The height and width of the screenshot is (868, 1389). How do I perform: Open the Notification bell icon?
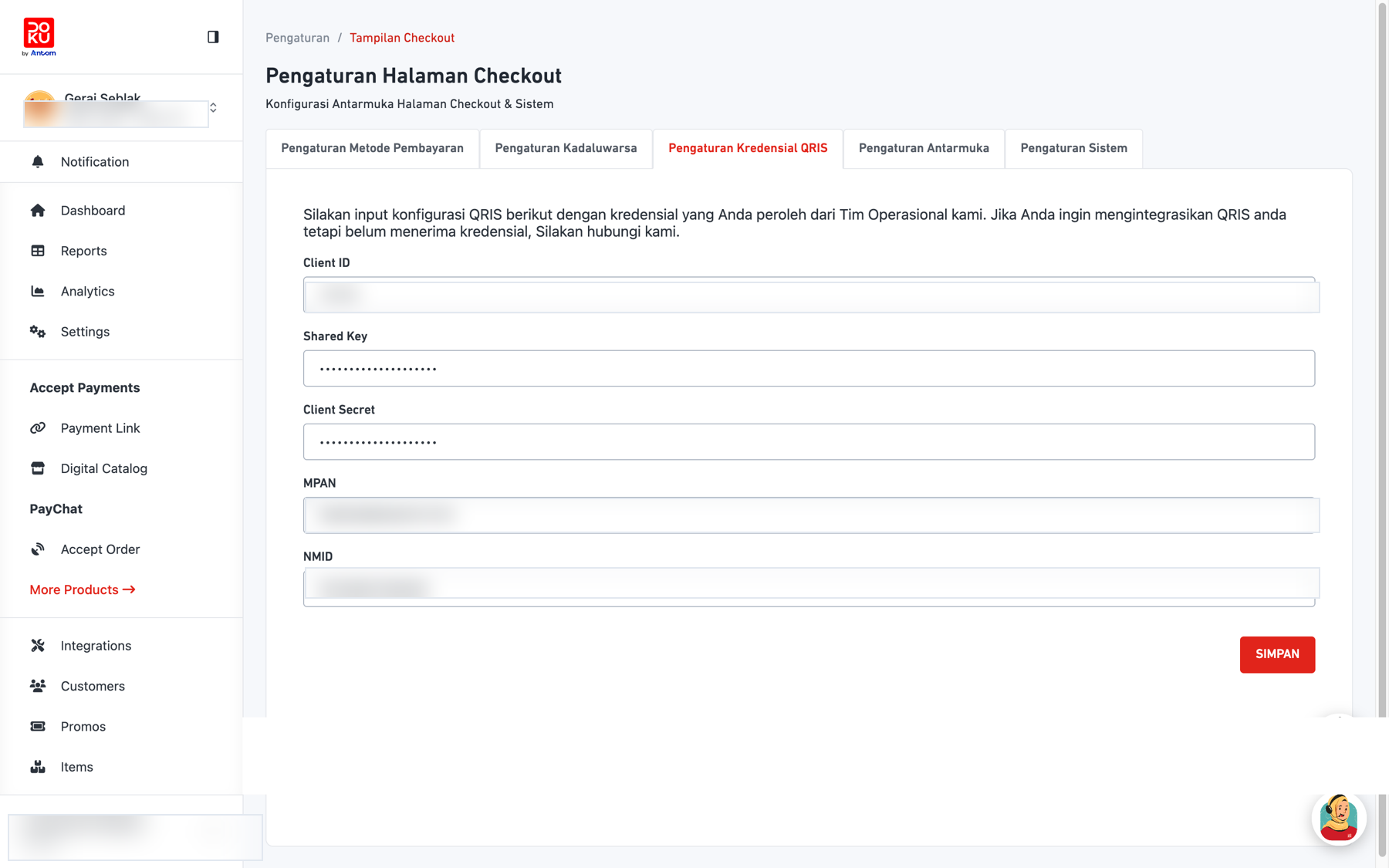click(38, 161)
